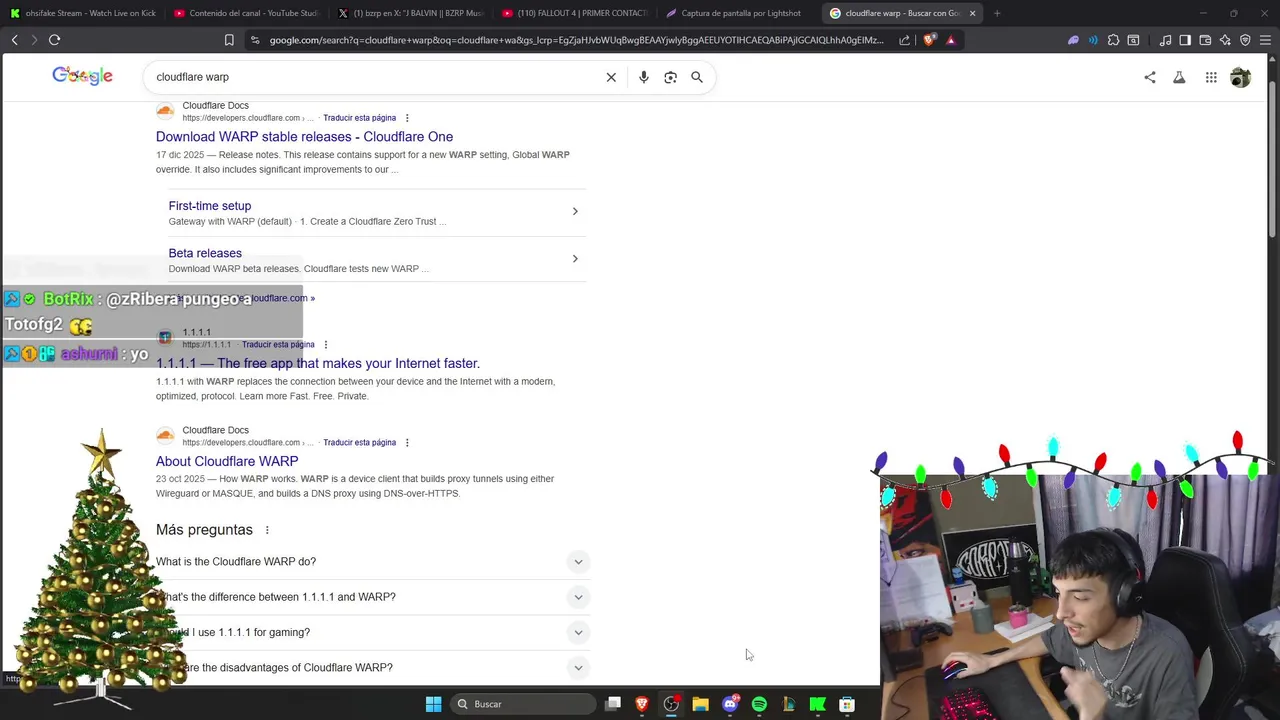This screenshot has height=720, width=1280.
Task: Open the browser hamburger menu
Action: click(1265, 40)
